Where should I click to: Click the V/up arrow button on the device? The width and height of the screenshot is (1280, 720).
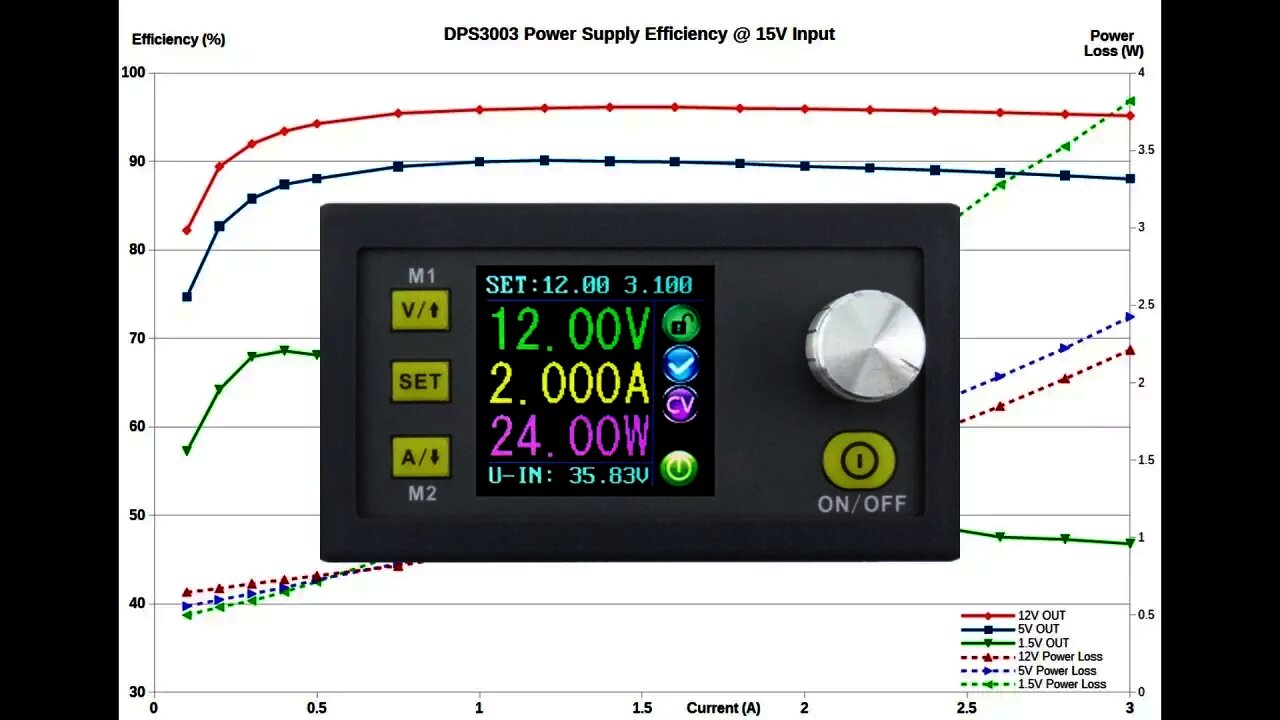pyautogui.click(x=420, y=310)
